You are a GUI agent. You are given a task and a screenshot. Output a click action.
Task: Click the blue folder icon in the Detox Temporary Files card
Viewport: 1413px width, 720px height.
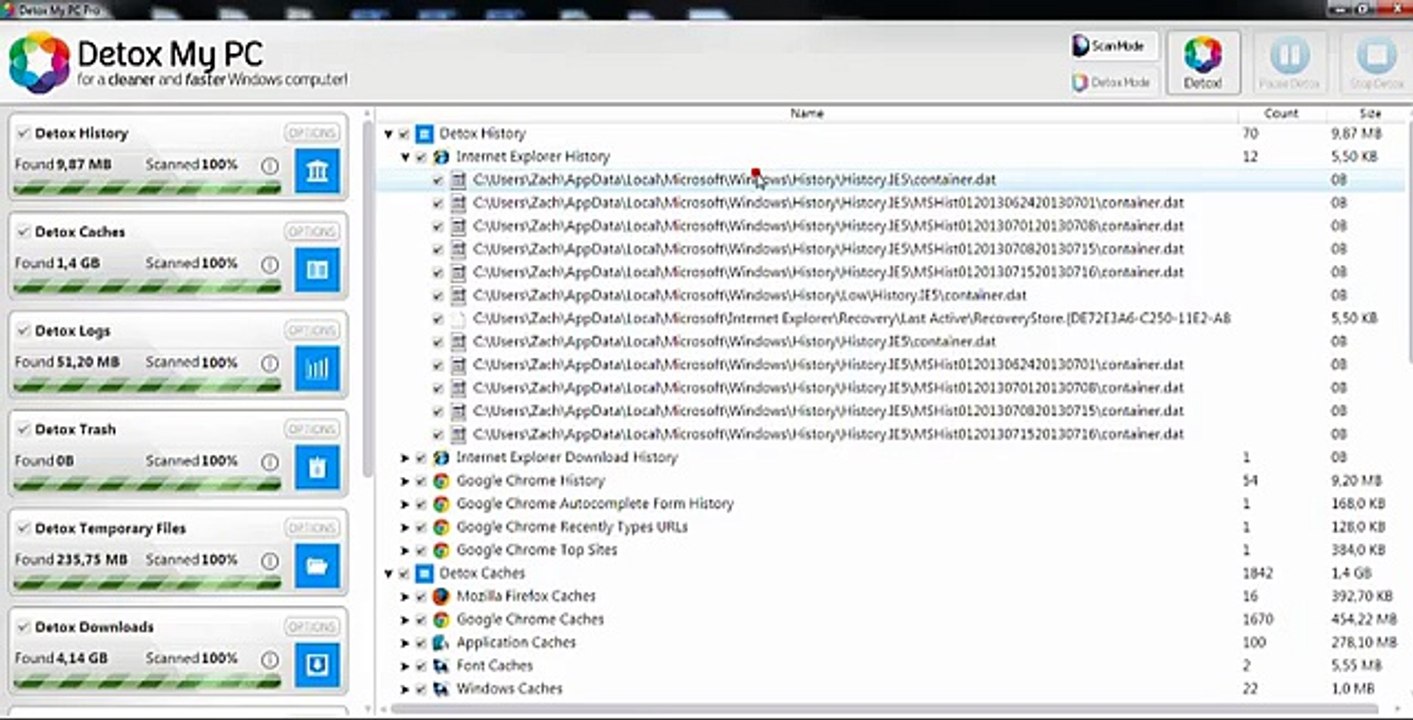tap(317, 566)
